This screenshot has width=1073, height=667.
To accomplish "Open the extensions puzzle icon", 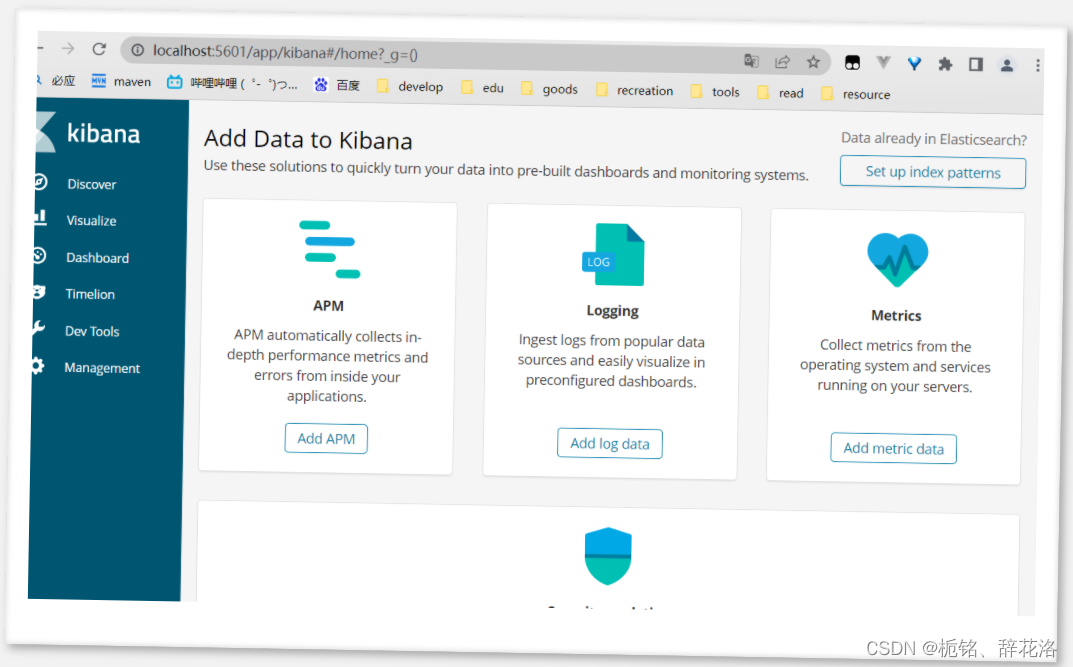I will pos(945,64).
